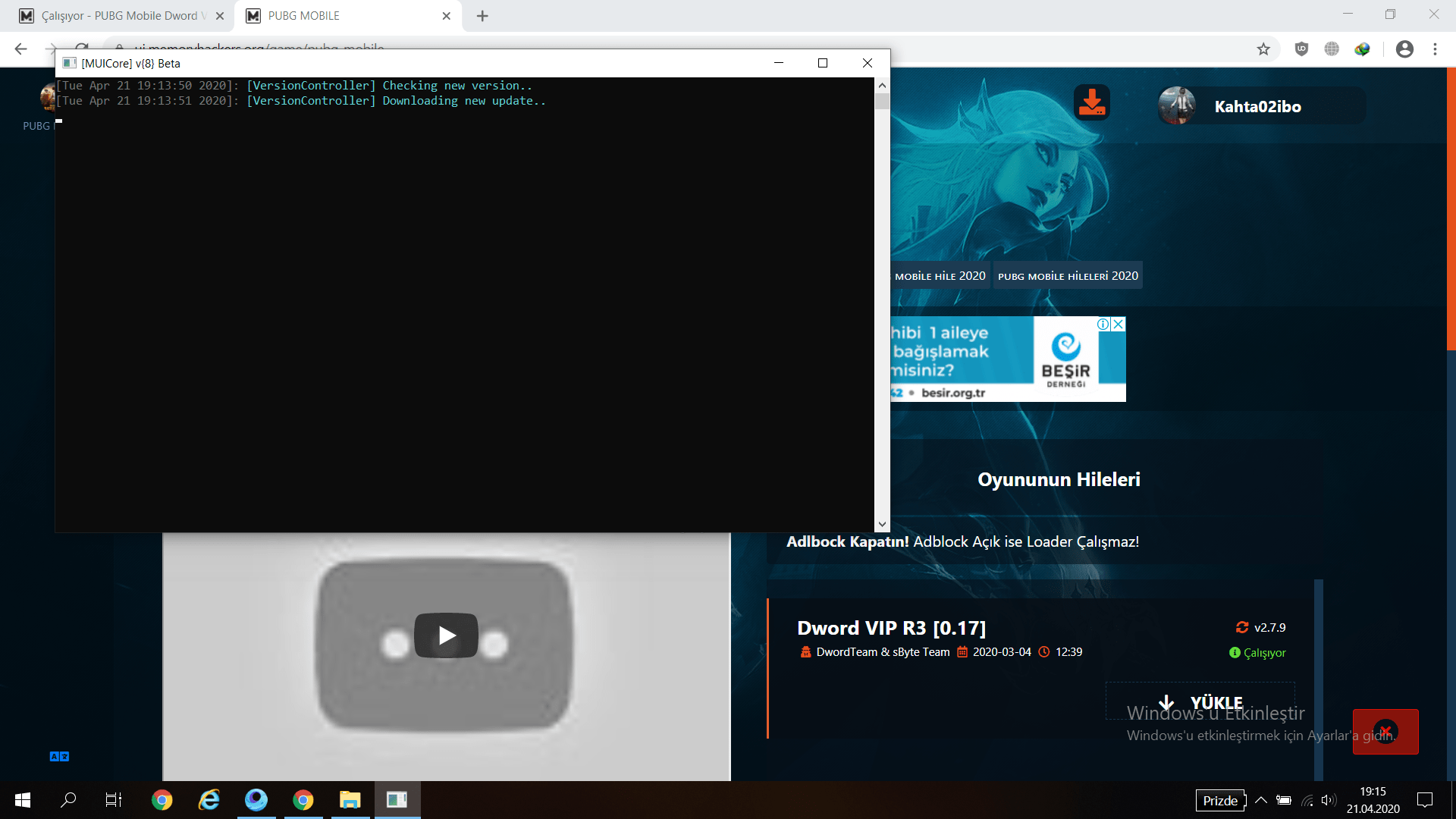The image size is (1456, 819).
Task: Click Oyununun Hileleri heading
Action: point(1059,479)
